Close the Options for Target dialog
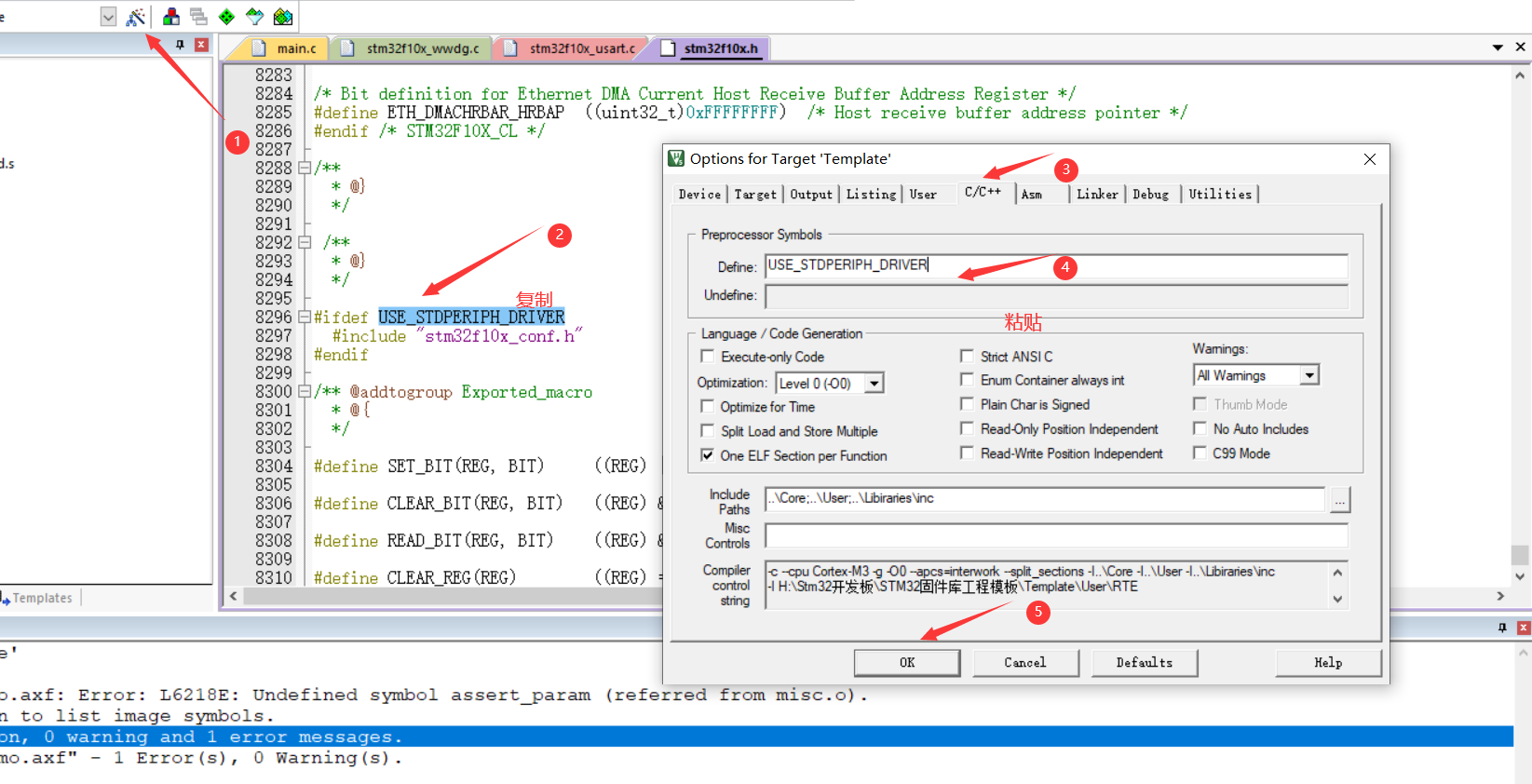This screenshot has height=784, width=1532. tap(1370, 159)
